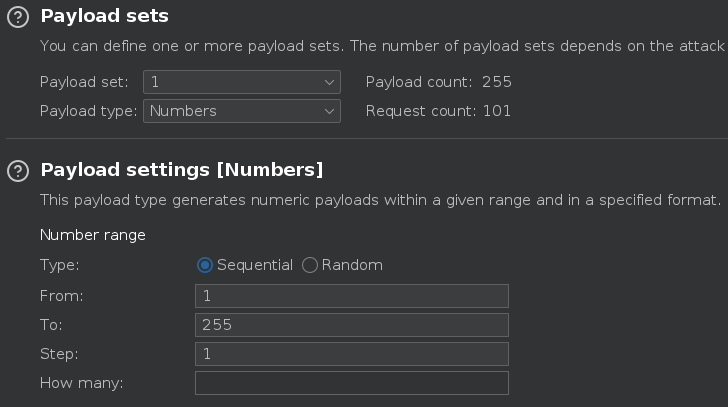Screen dimensions: 728x407
Task: Click the Number range section label
Action: click(92, 235)
